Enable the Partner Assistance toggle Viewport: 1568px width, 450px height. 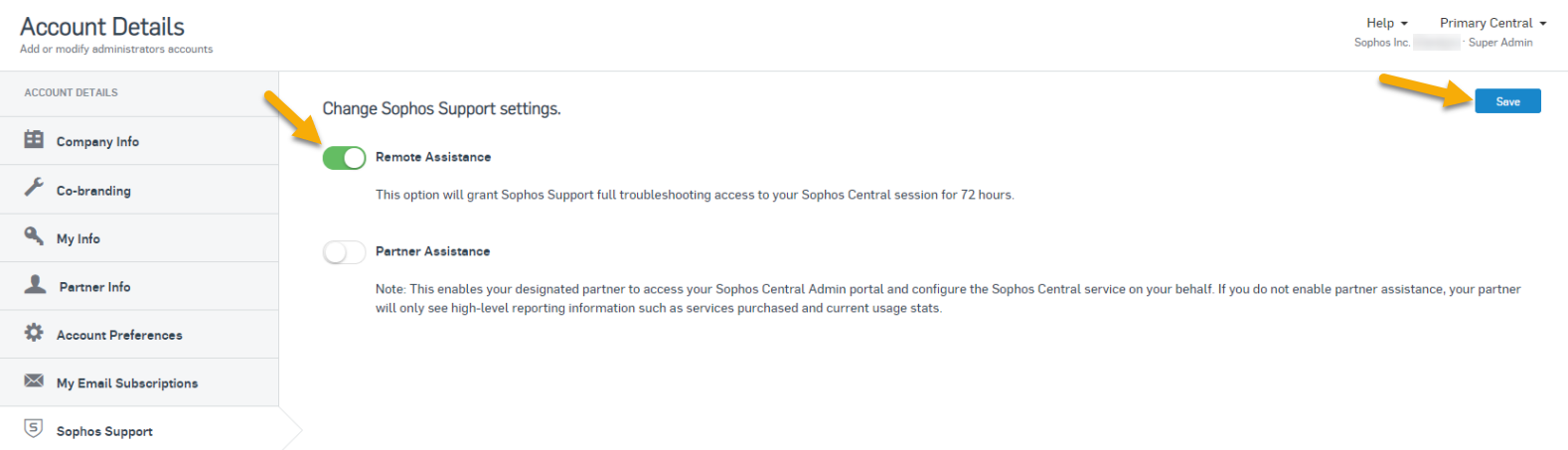pyautogui.click(x=344, y=251)
